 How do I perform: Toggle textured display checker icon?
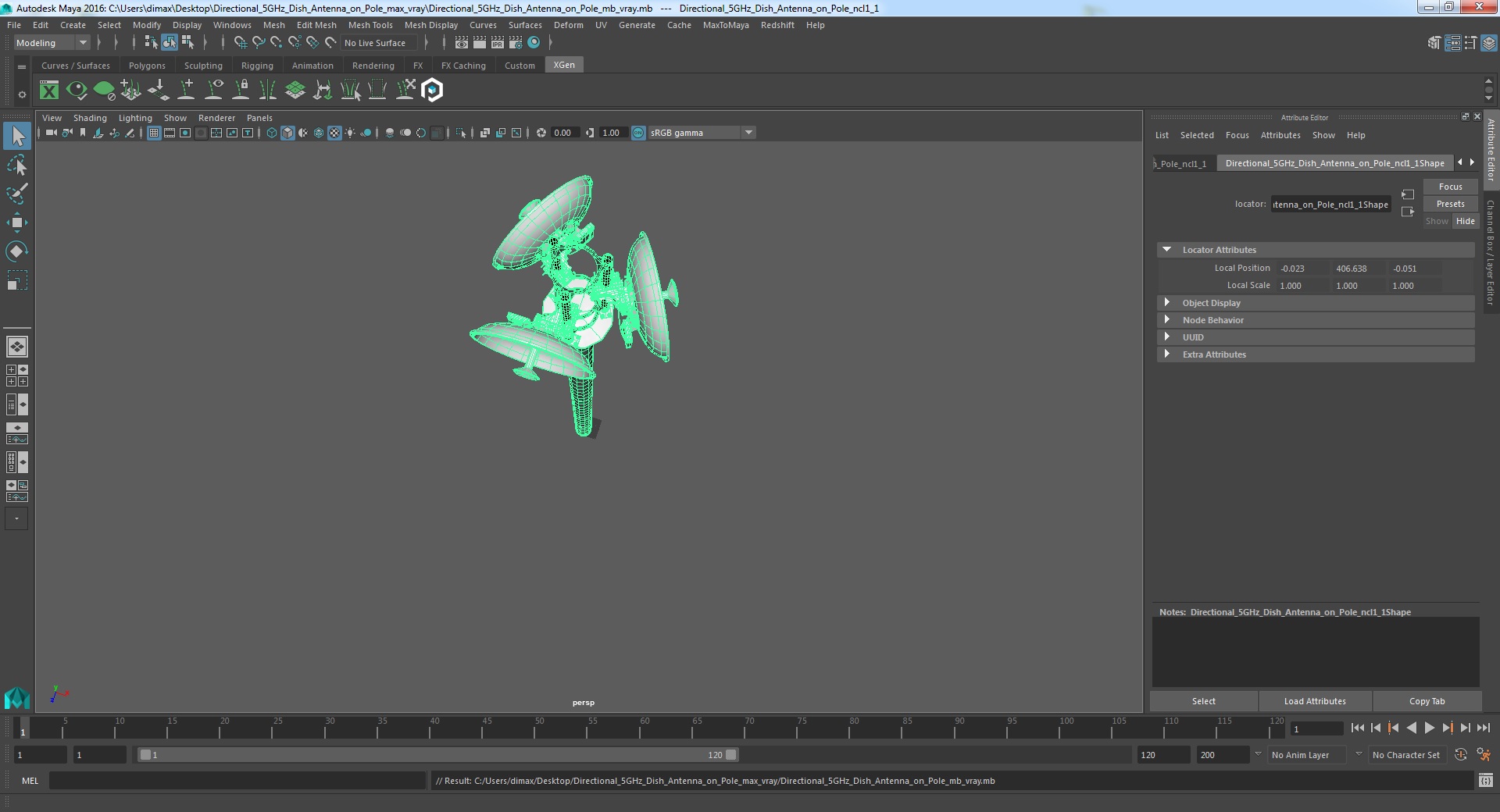click(334, 133)
